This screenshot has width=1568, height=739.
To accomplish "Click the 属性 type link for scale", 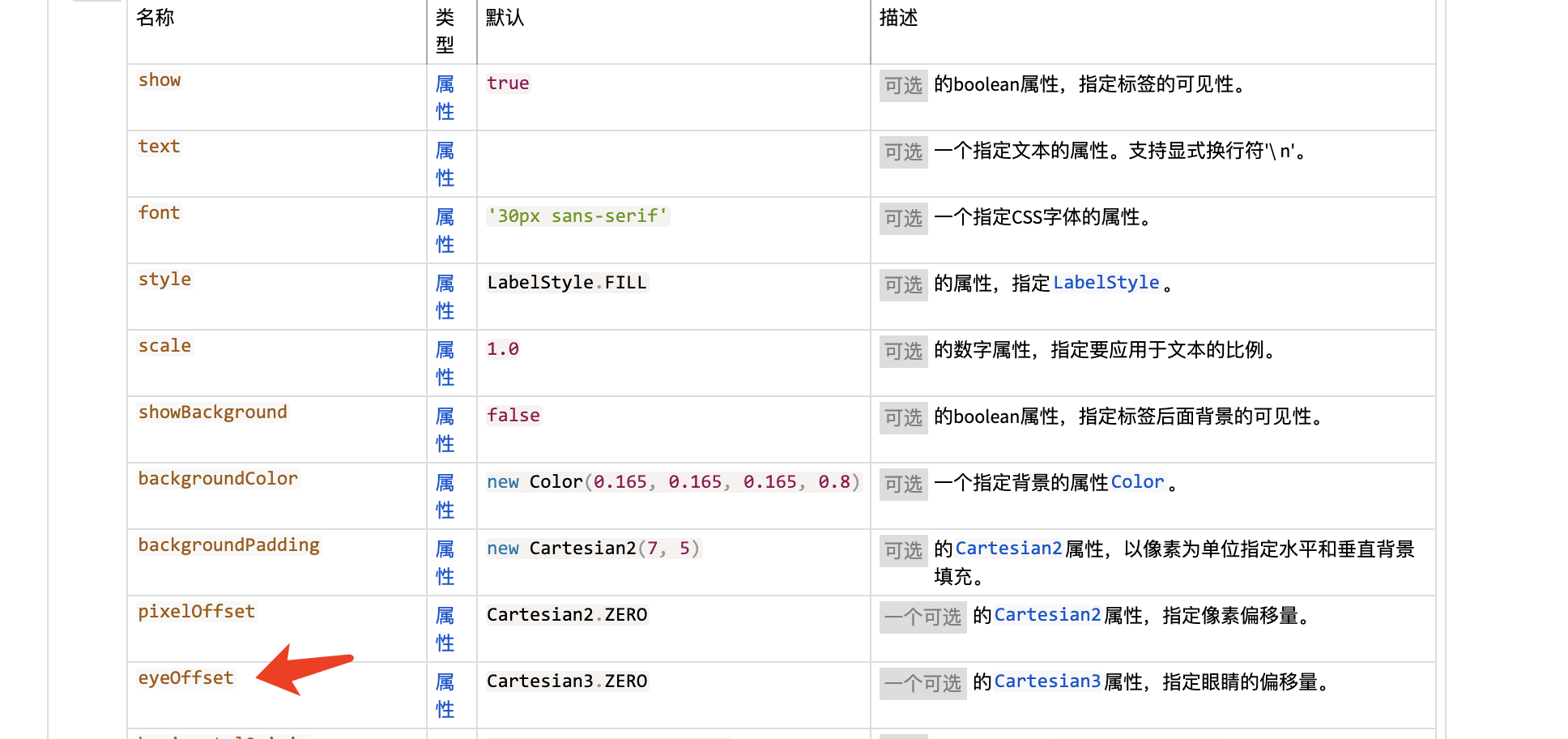I will pyautogui.click(x=445, y=363).
